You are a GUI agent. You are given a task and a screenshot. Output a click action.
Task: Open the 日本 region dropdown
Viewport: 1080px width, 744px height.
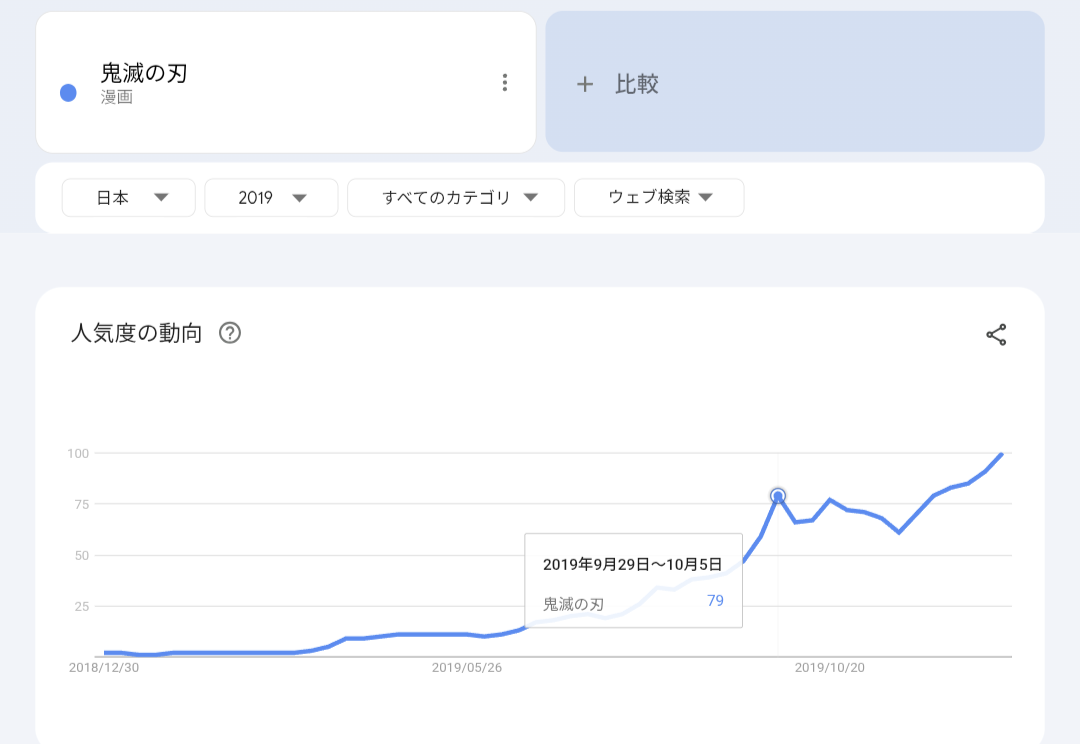click(x=129, y=198)
